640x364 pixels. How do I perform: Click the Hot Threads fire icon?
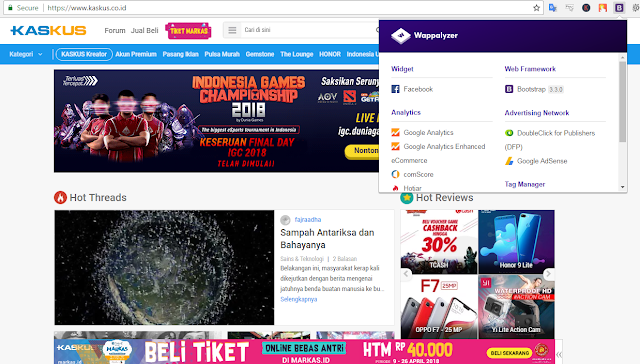pyautogui.click(x=60, y=198)
